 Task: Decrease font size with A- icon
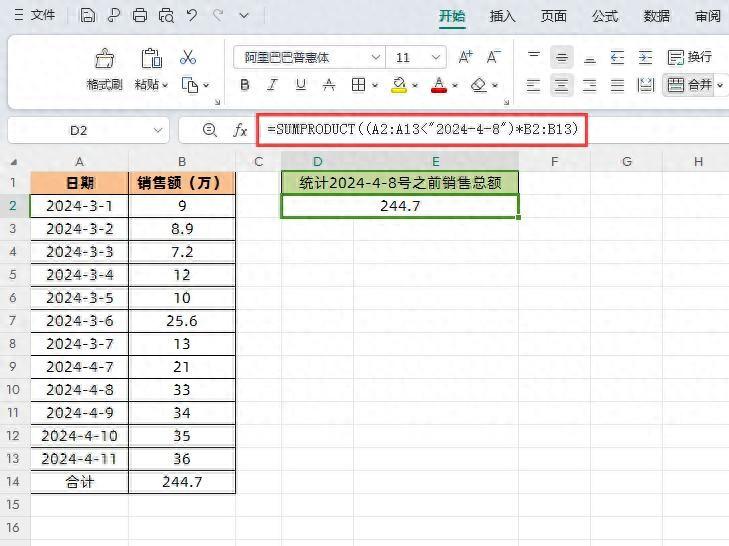point(493,57)
